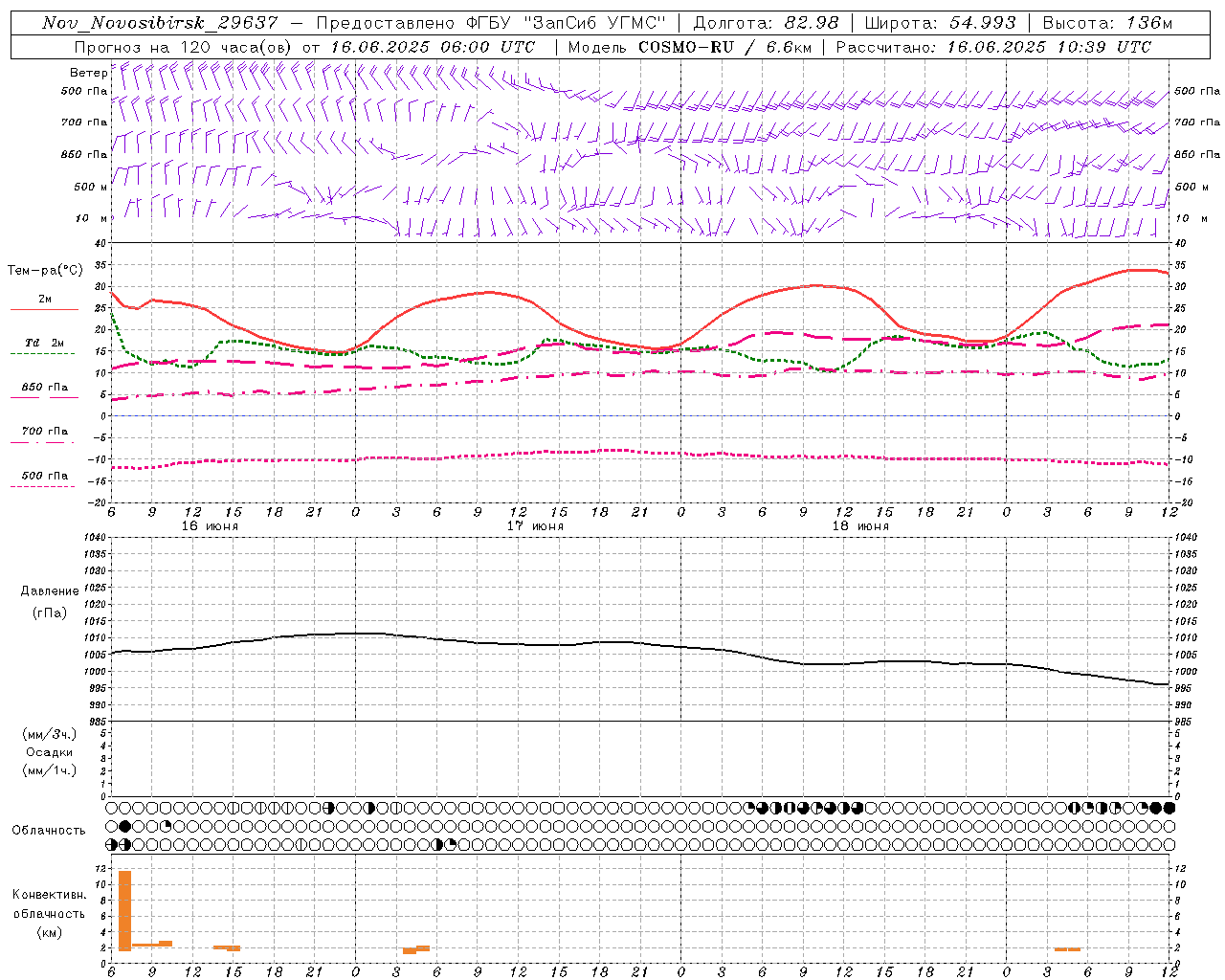Click the Облачность cloudiness label
Viewport: 1225px width, 980px height.
pos(49,830)
